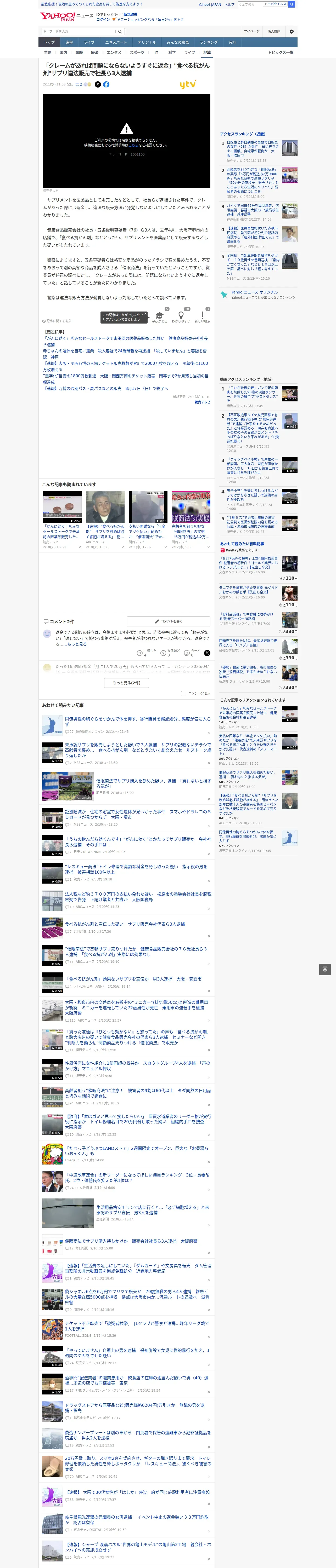Select 国内 category tab
This screenshot has height=1568, width=336.
[x=63, y=52]
